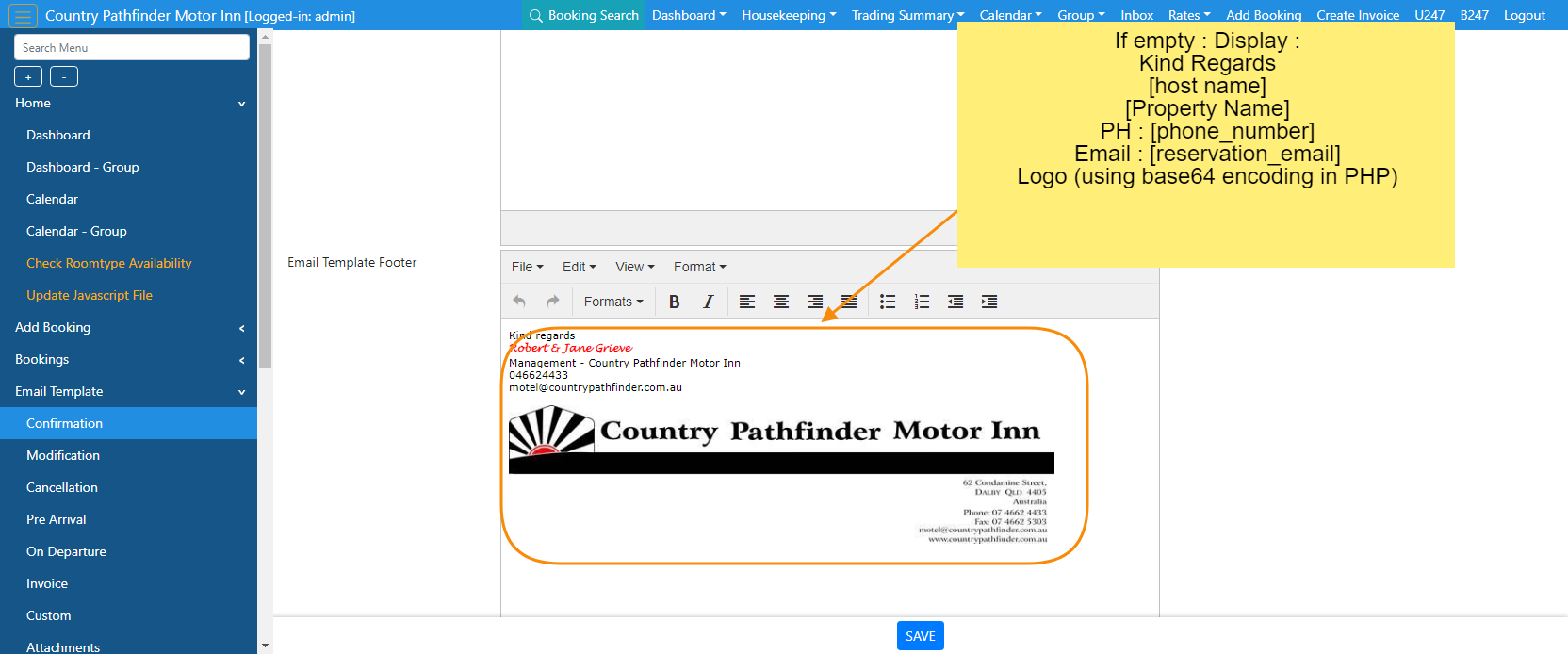The image size is (1568, 654).
Task: Justify text in editor
Action: [849, 302]
